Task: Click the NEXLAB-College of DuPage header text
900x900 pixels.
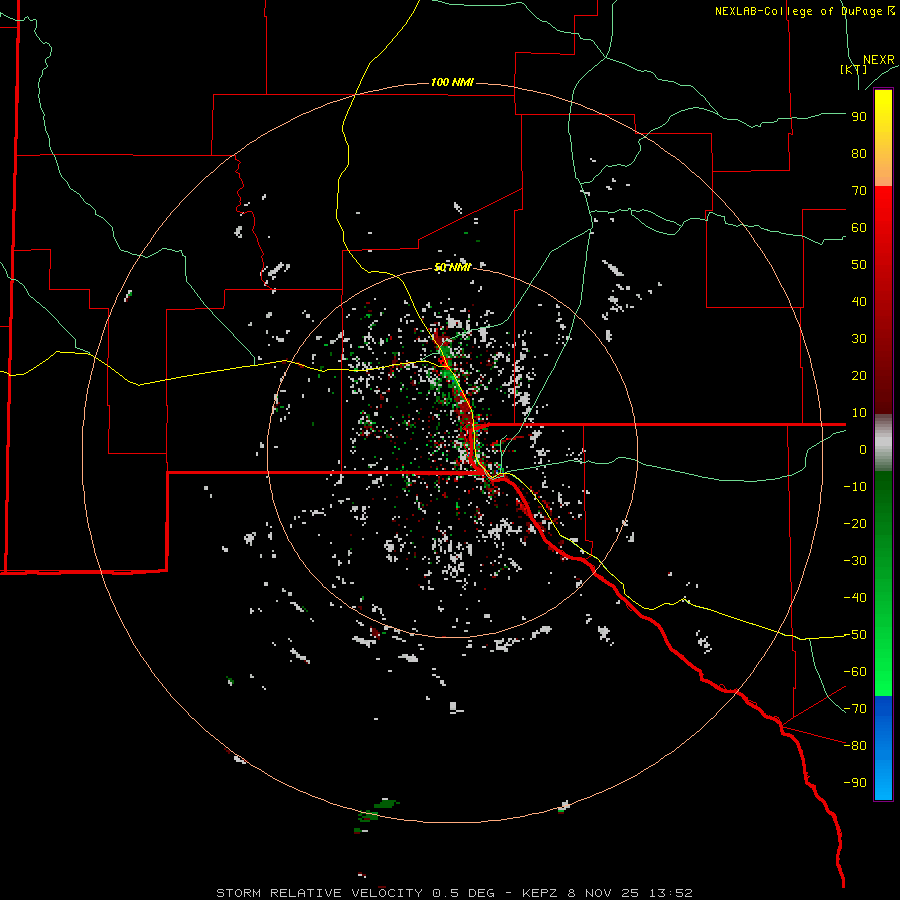Action: pyautogui.click(x=805, y=11)
